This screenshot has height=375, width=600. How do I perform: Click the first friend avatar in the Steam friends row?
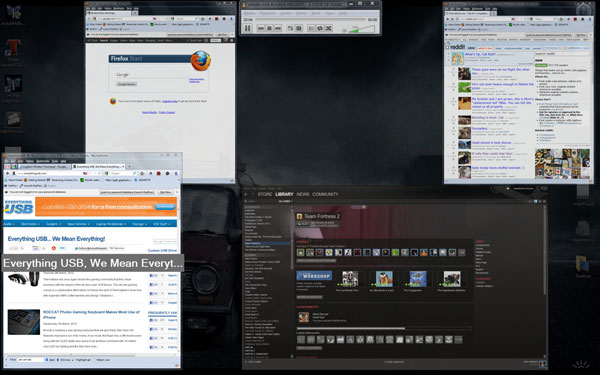tap(300, 253)
